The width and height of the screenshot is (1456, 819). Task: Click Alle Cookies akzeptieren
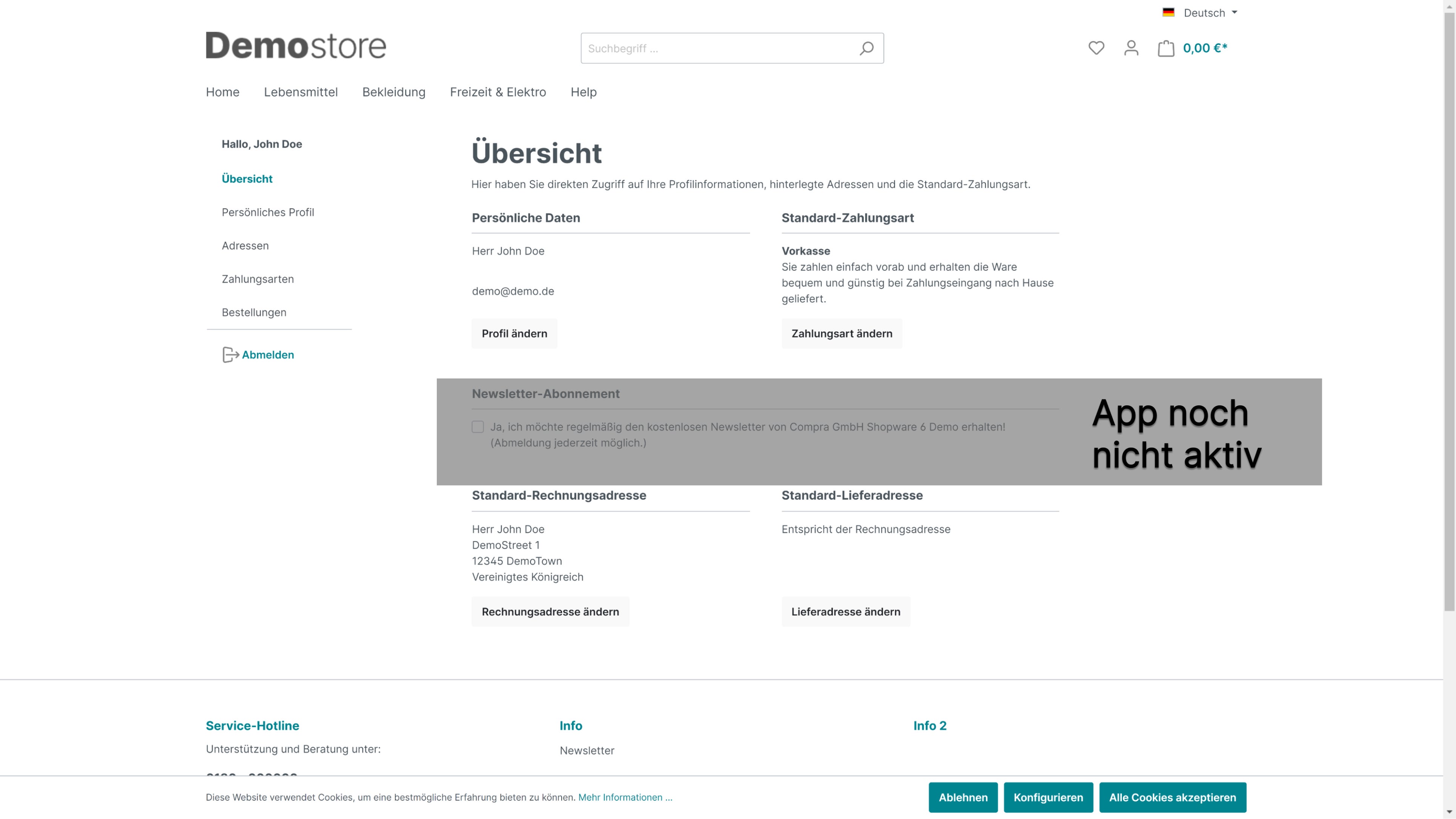(1172, 798)
